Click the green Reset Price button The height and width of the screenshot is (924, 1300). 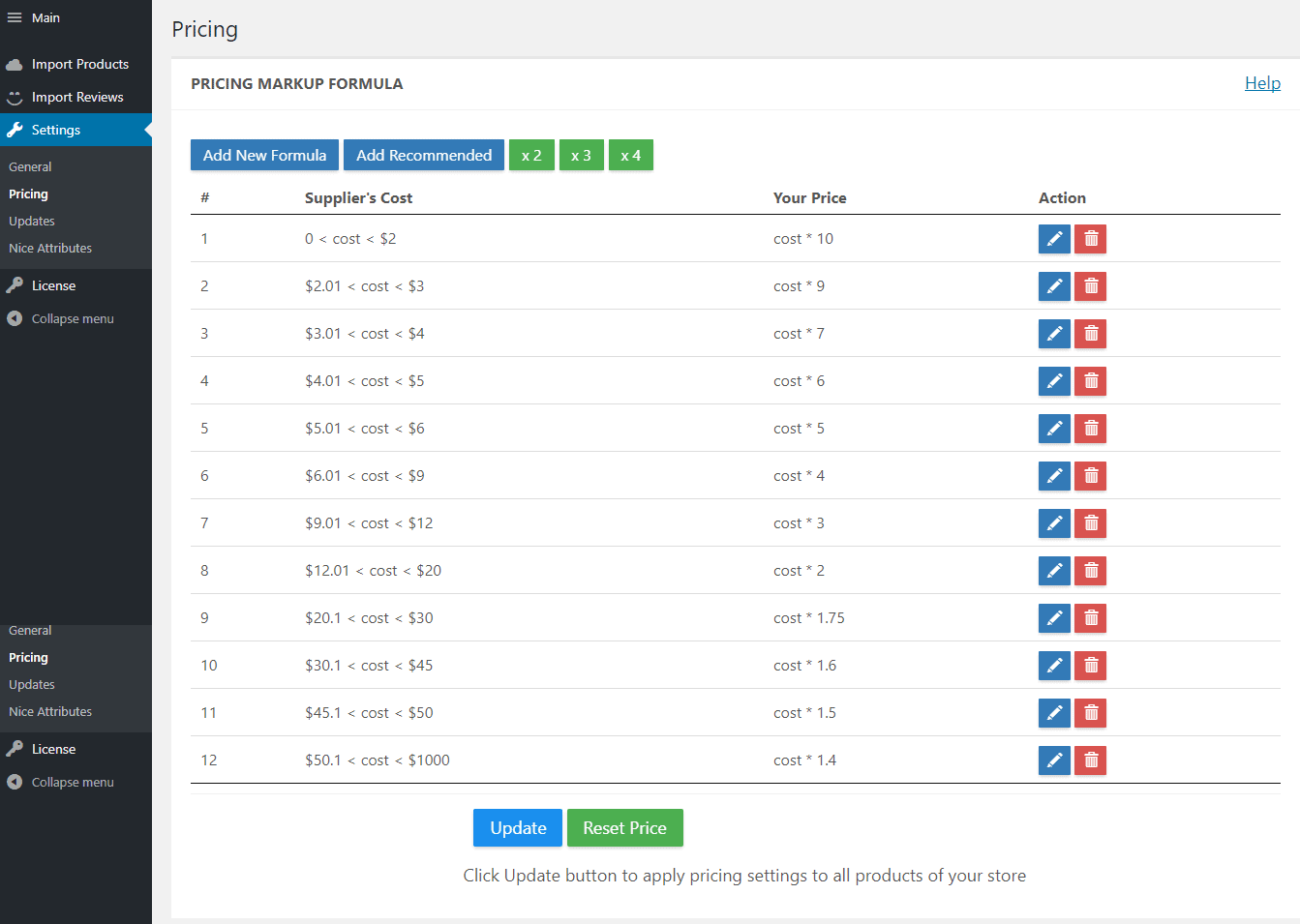(625, 828)
